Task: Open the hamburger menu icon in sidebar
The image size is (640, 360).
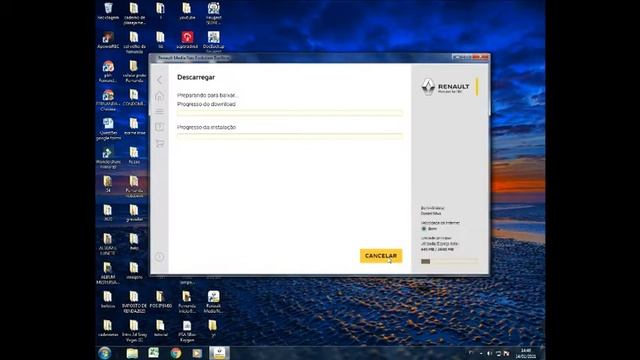Action: 160,111
